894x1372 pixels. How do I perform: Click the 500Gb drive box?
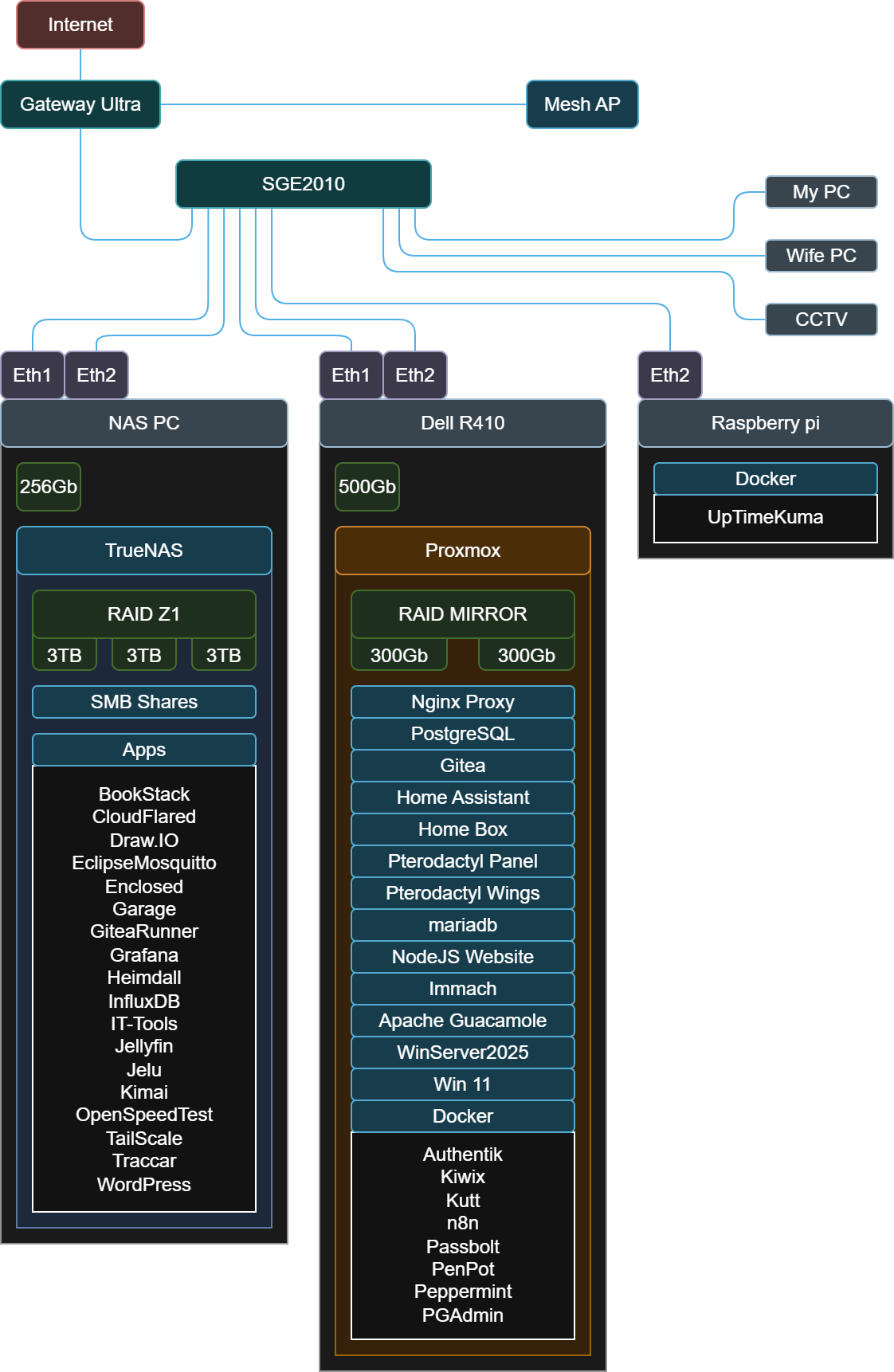pos(367,487)
